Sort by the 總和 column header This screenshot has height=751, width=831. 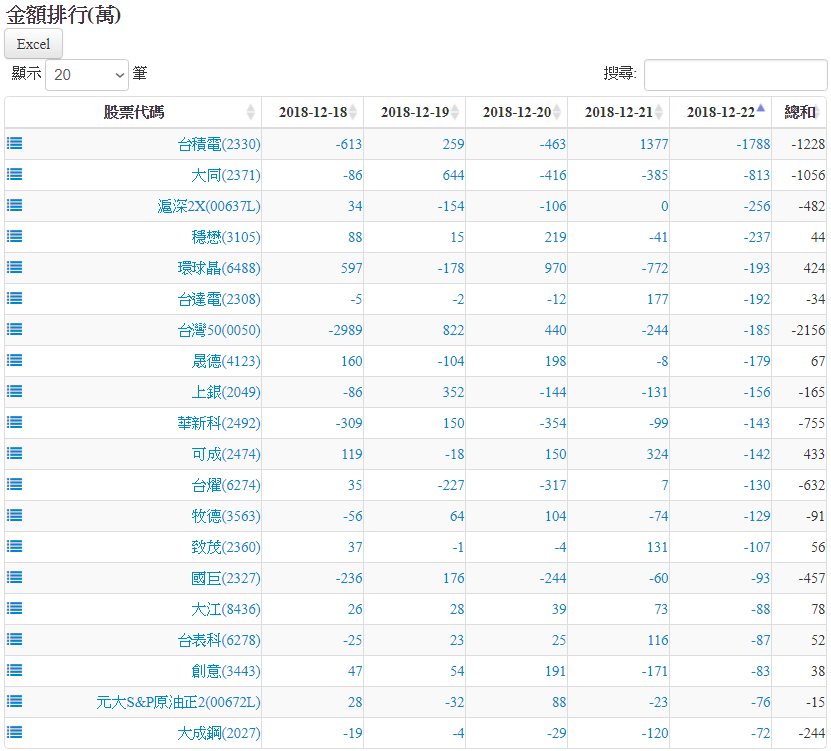(x=799, y=112)
